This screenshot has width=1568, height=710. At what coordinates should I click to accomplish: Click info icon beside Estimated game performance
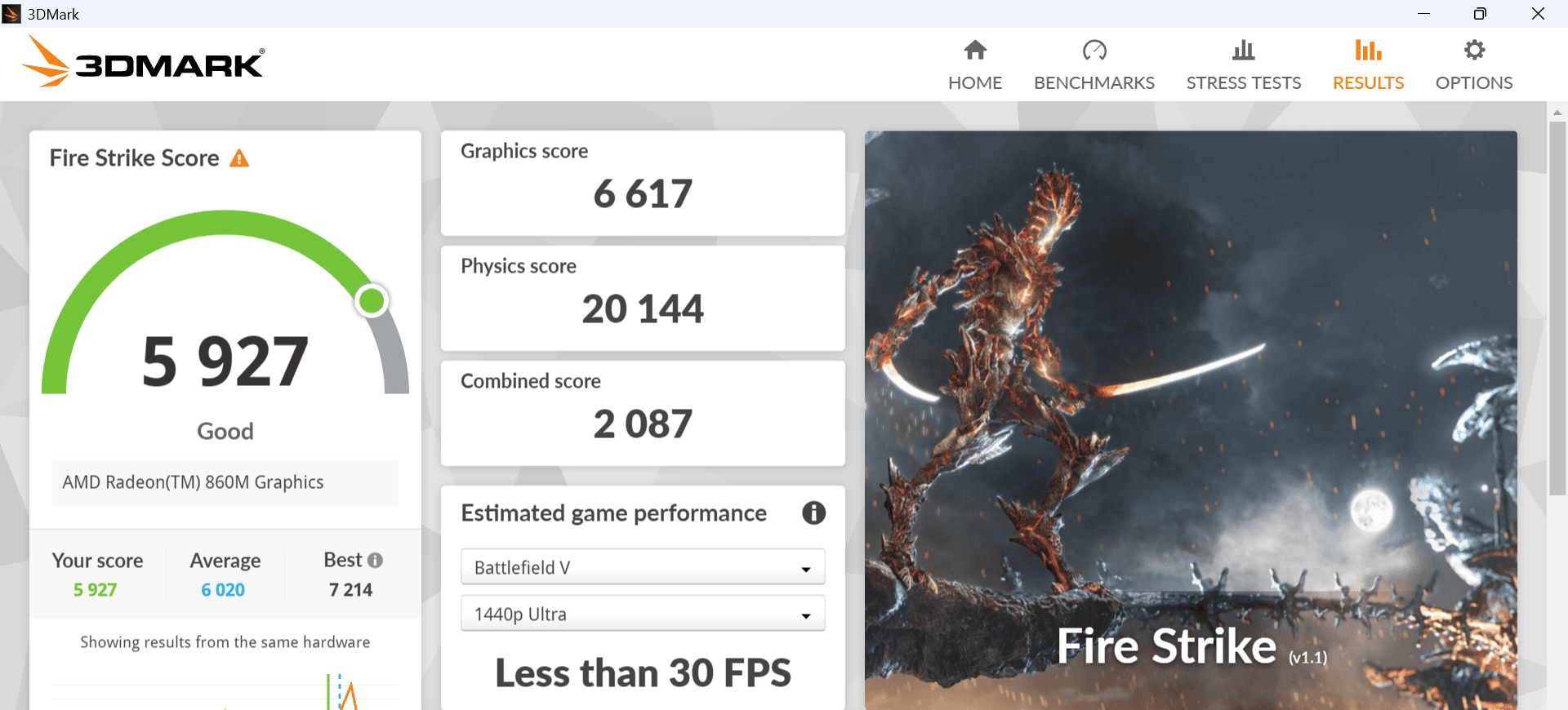pos(813,513)
